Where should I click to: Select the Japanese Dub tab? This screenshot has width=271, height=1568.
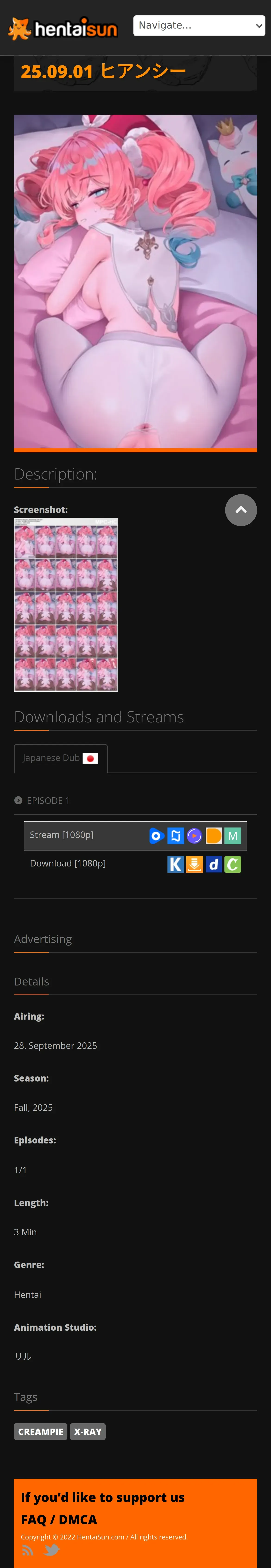coord(61,758)
